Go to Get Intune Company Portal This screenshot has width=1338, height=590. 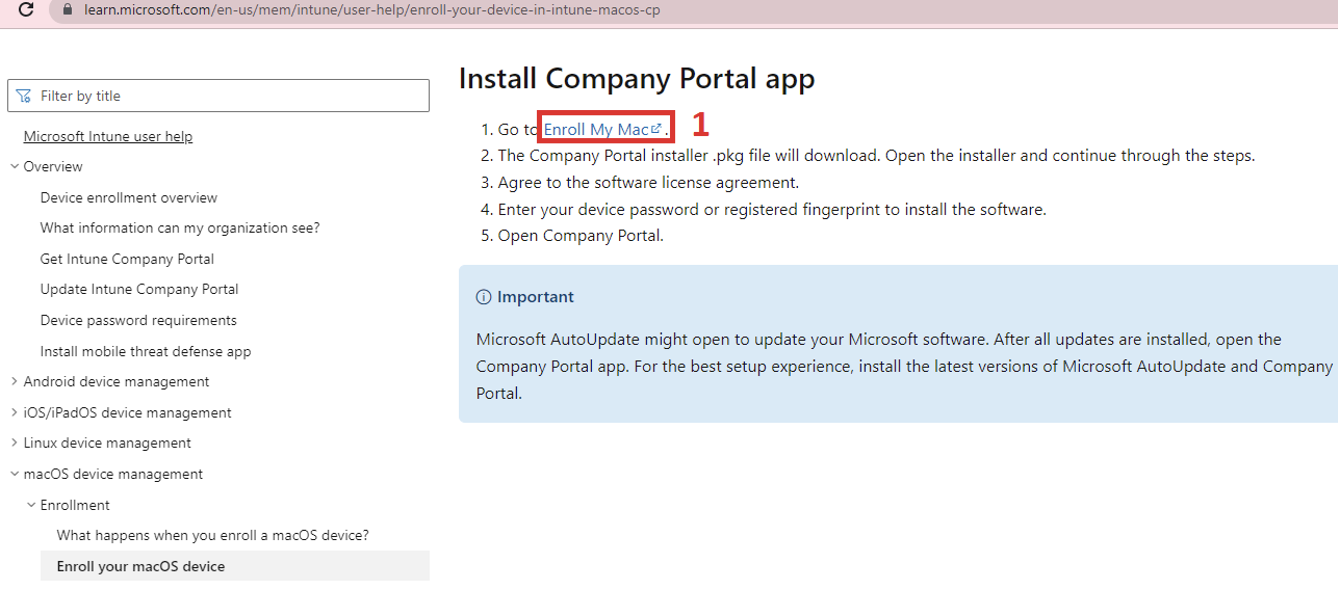127,259
